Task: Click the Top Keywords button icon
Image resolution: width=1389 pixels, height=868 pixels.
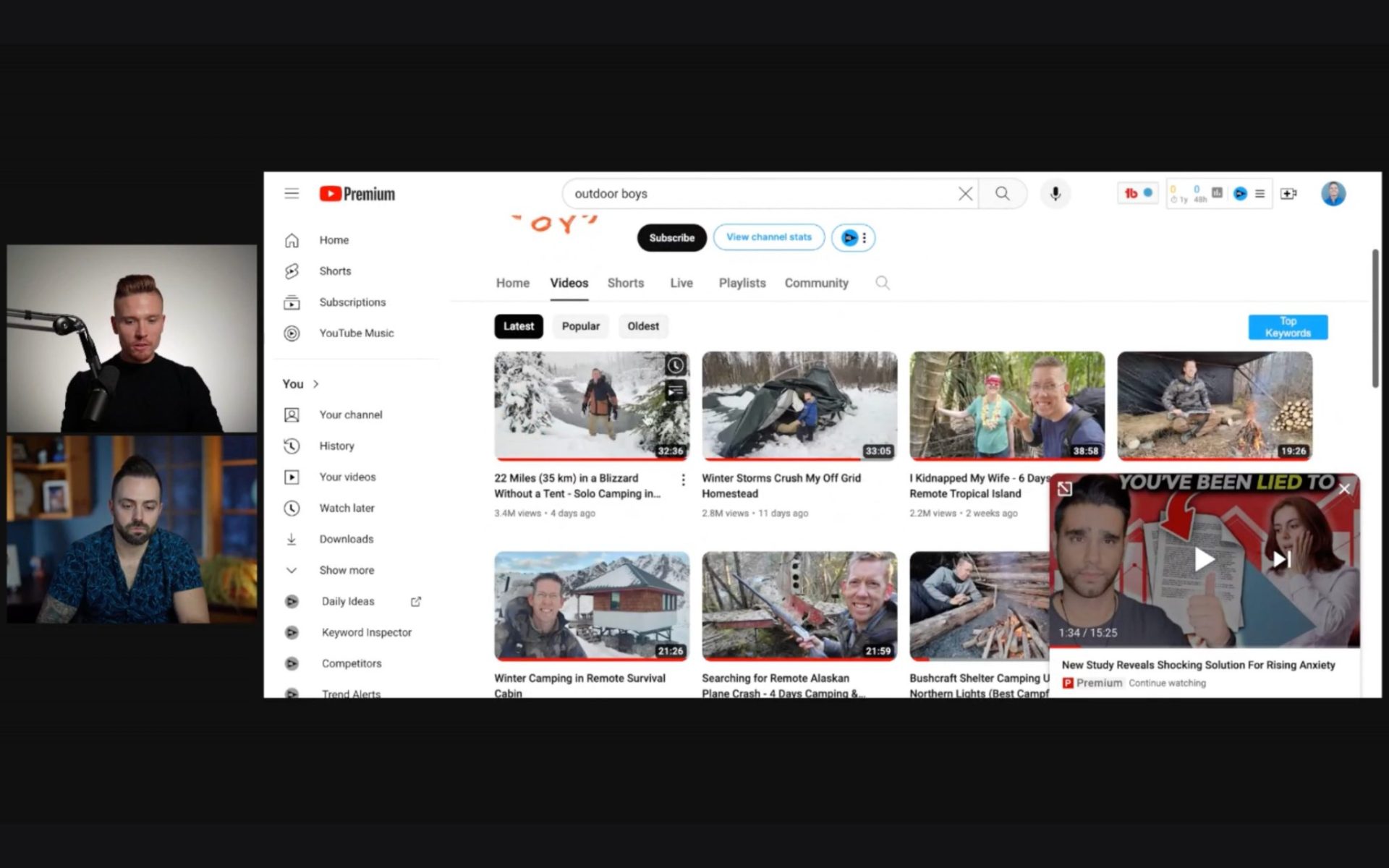Action: coord(1289,326)
